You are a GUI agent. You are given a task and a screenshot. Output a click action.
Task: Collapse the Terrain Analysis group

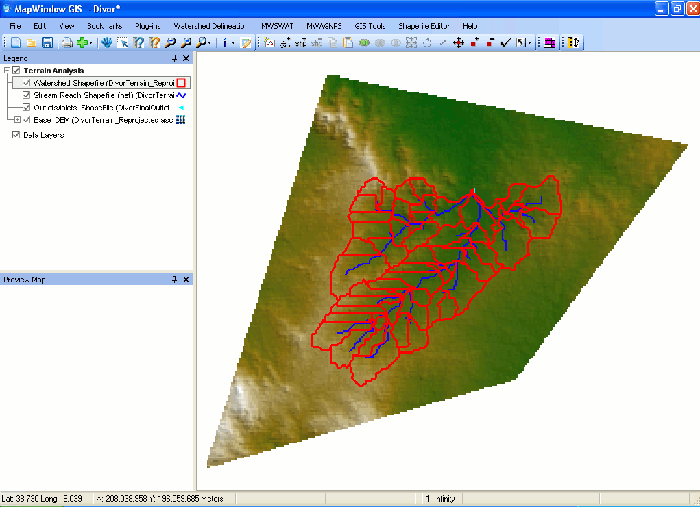6,71
